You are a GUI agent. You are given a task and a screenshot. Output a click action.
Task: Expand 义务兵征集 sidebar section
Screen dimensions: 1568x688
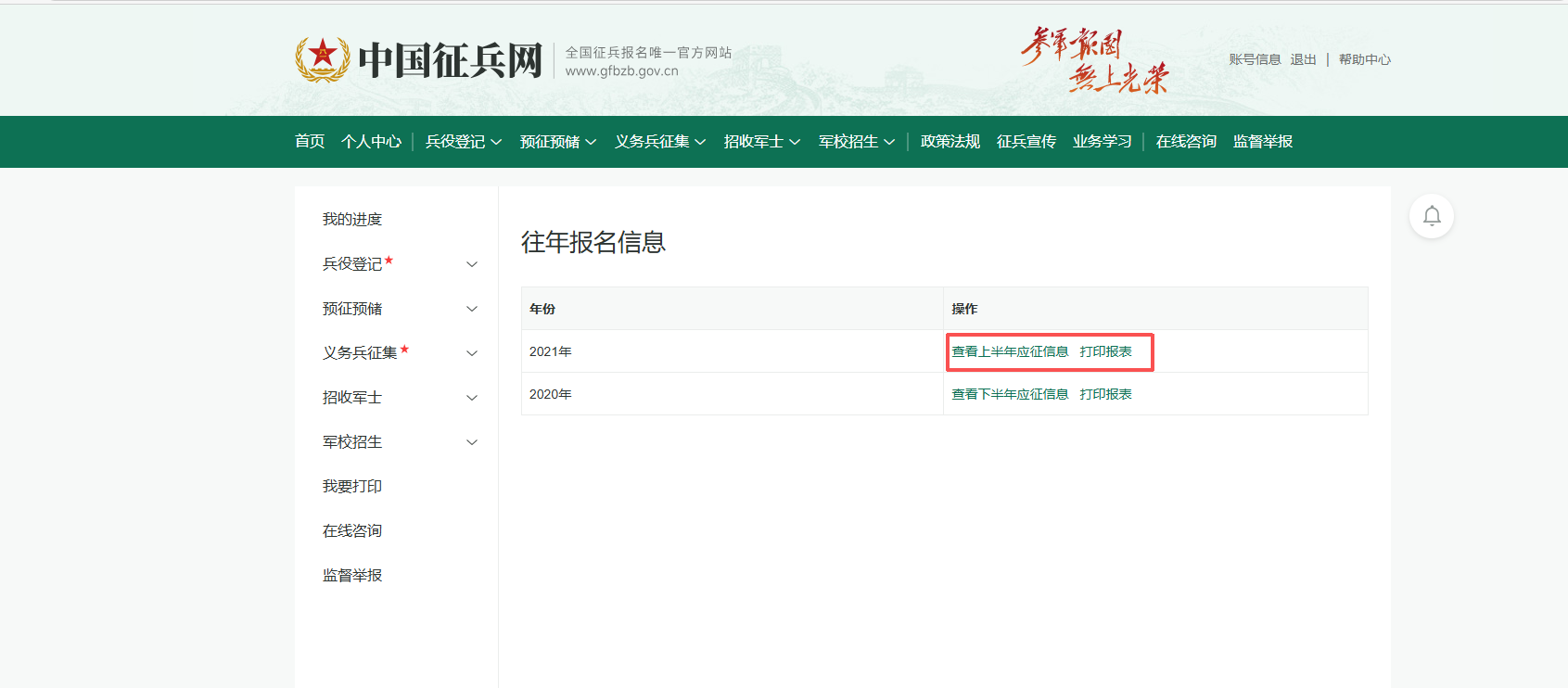(471, 353)
